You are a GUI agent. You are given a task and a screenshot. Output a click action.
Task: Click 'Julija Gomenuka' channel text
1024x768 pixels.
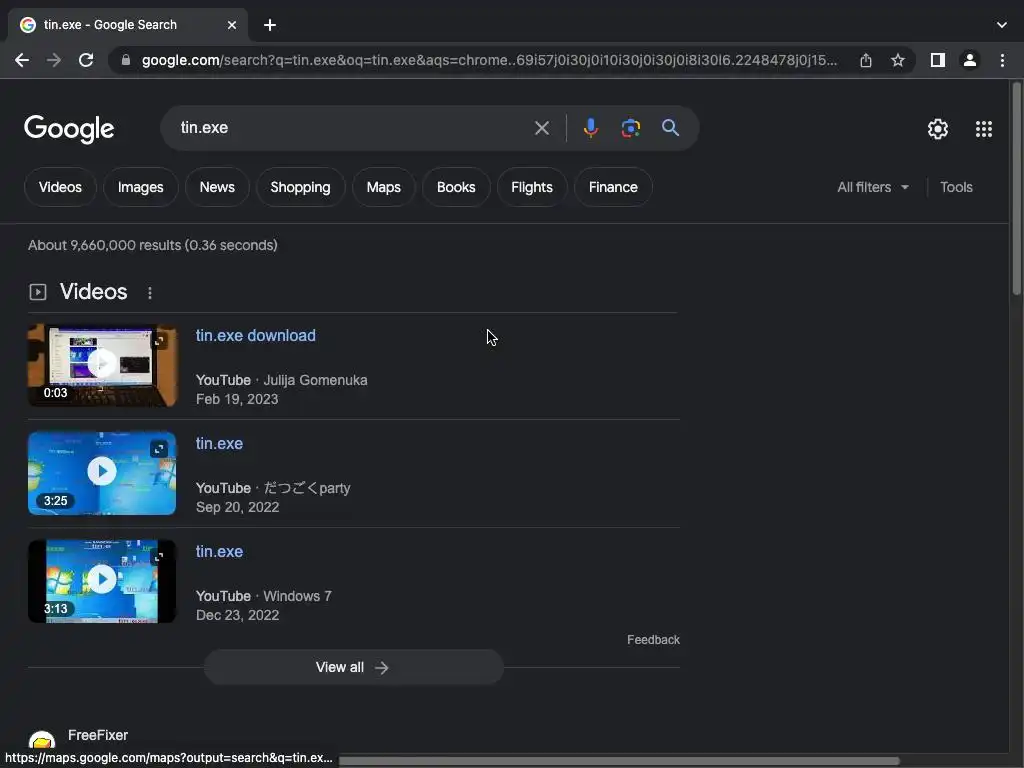tap(315, 380)
